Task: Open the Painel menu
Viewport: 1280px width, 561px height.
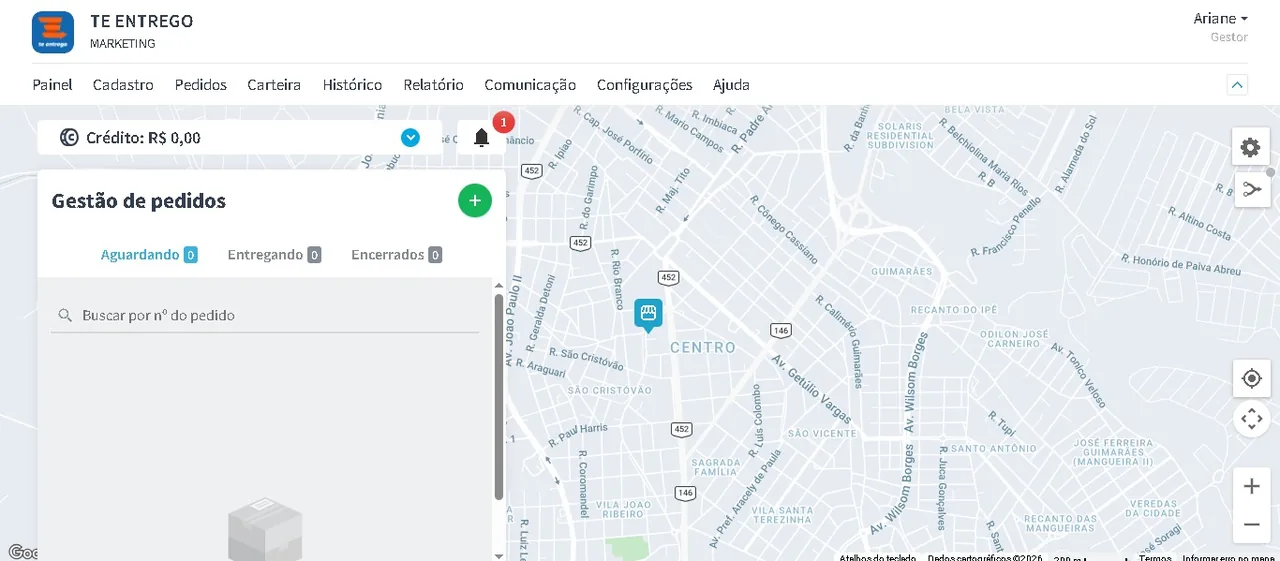Action: 52,85
